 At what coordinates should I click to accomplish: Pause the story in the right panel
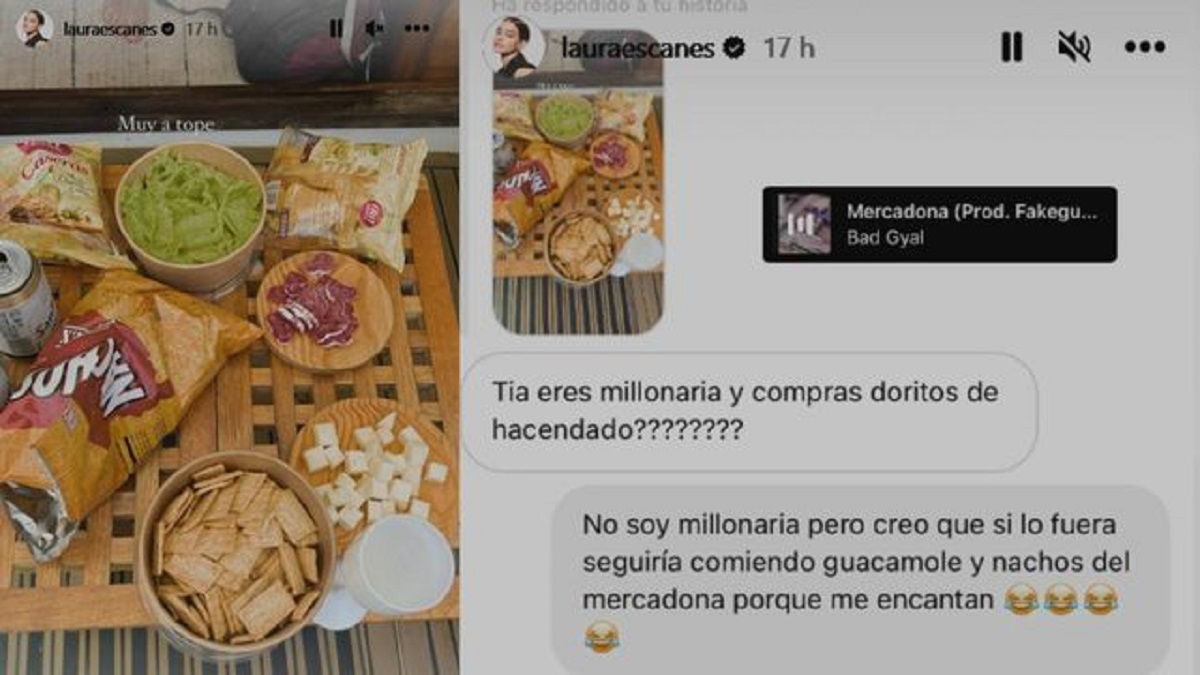click(x=1012, y=47)
